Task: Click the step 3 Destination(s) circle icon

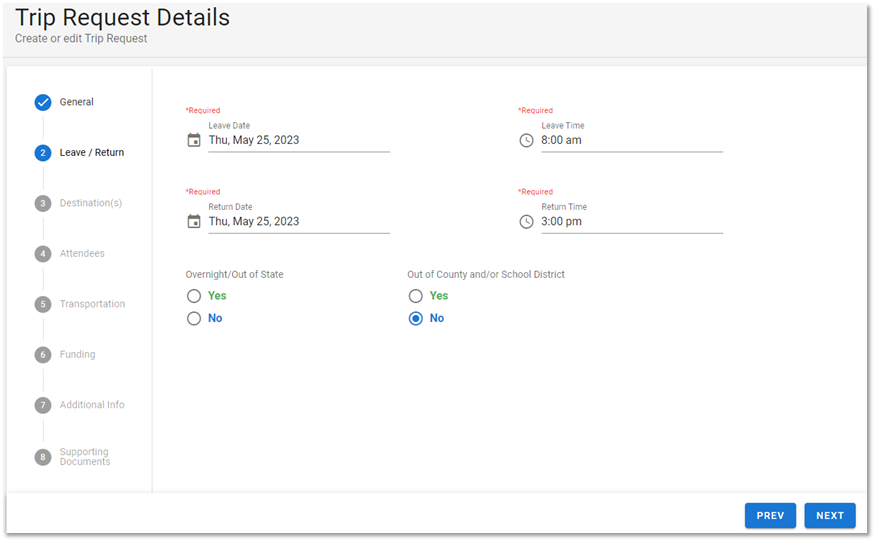Action: [x=43, y=203]
